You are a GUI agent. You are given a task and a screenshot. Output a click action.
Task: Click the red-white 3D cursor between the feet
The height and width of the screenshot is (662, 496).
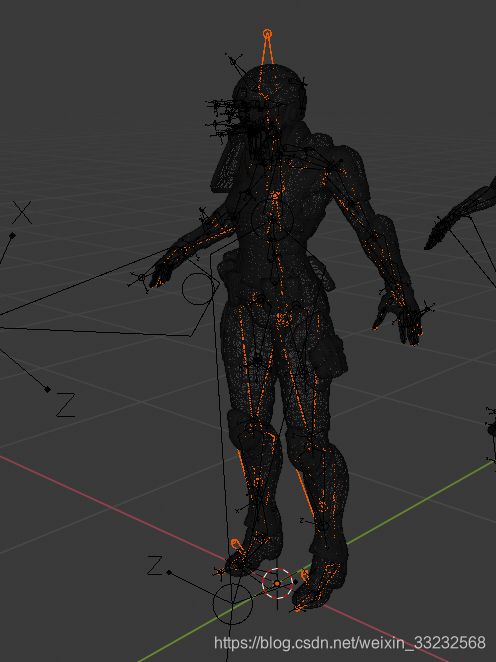[277, 583]
